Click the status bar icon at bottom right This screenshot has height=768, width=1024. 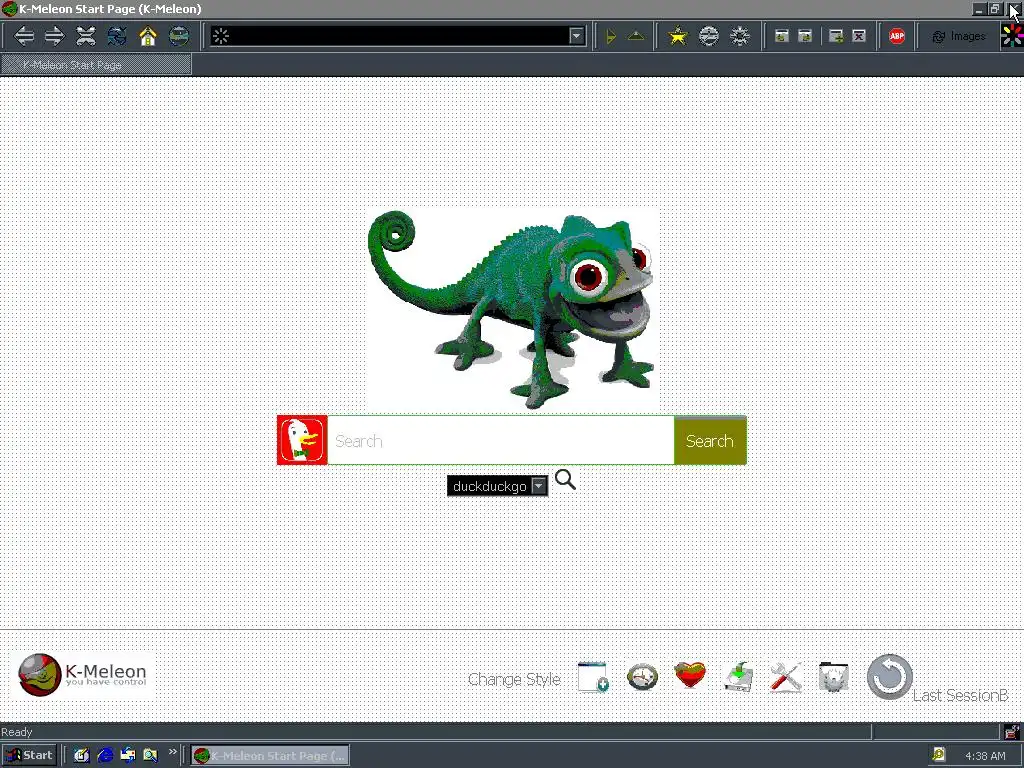coord(1012,731)
